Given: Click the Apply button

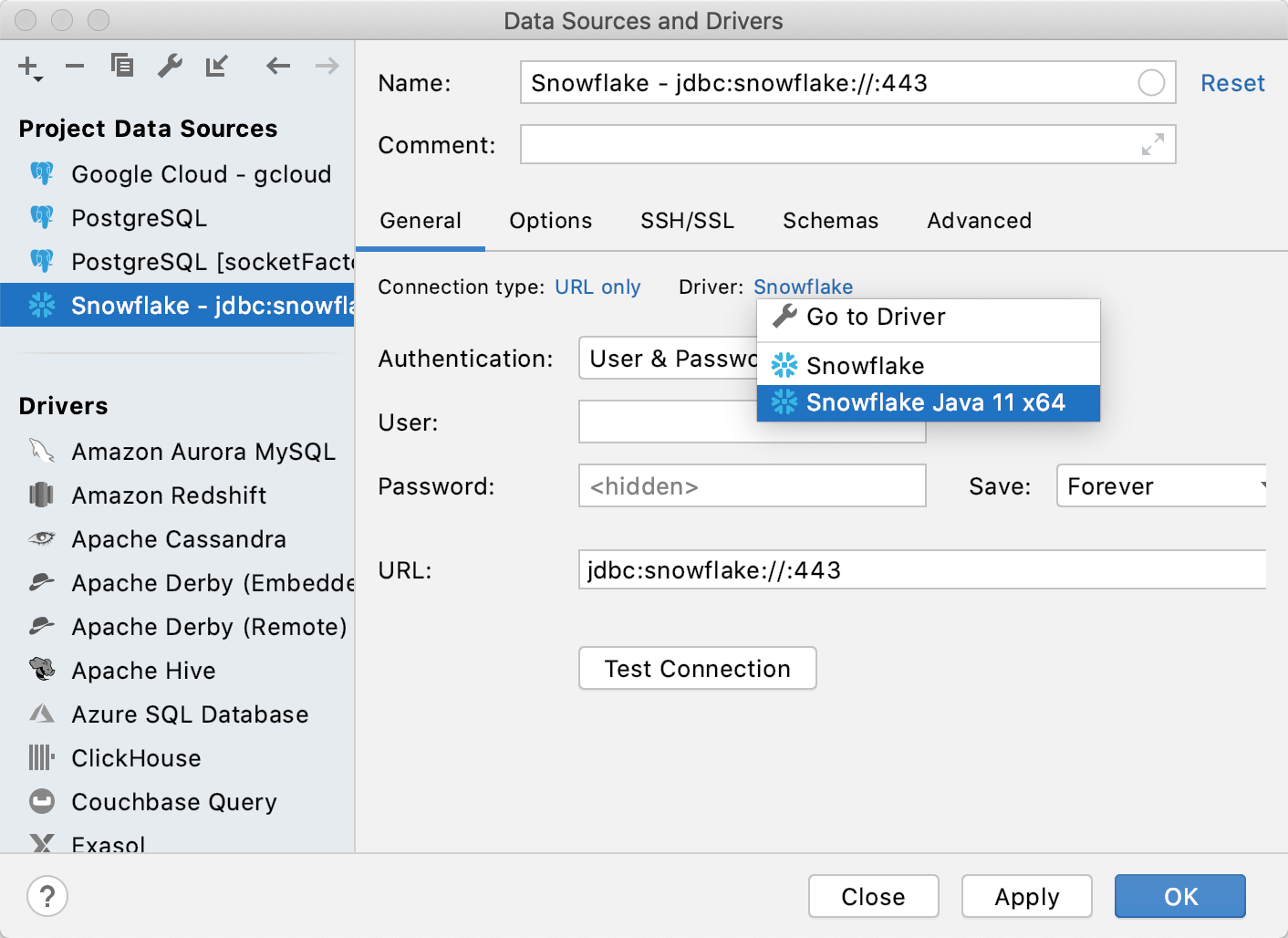Looking at the screenshot, I should click(x=1027, y=897).
